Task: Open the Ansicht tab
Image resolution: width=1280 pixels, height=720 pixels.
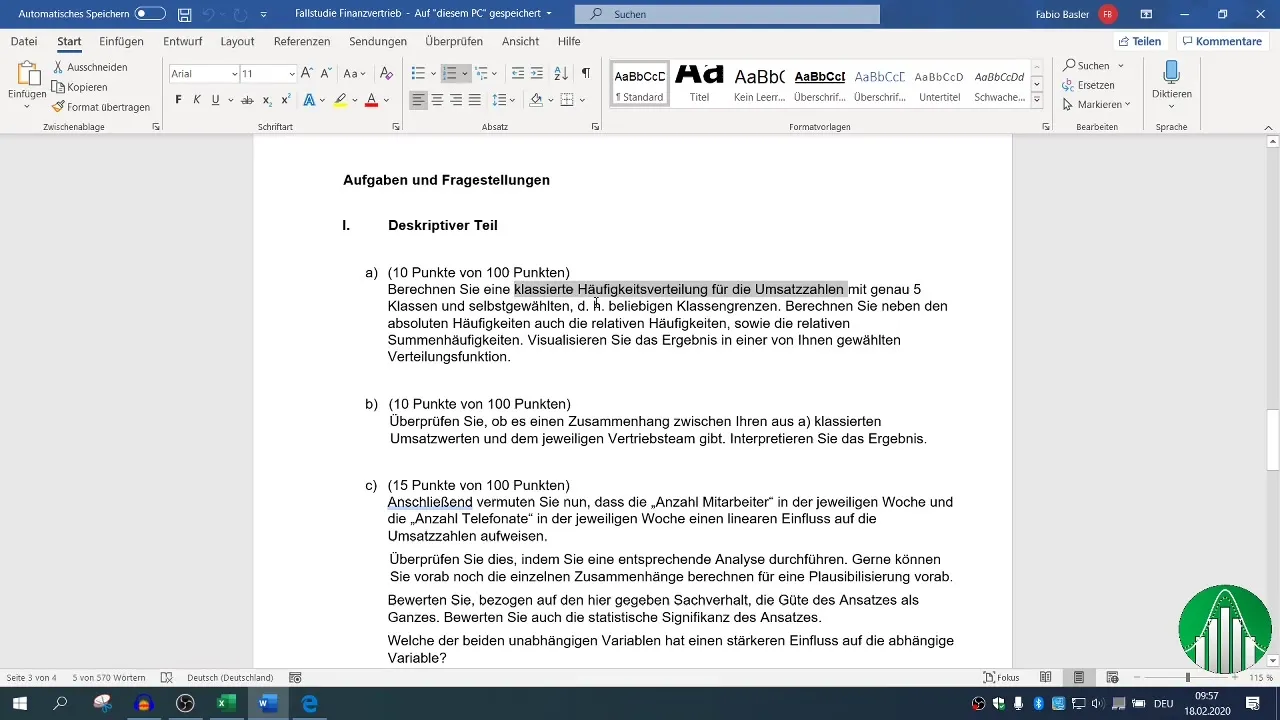Action: coord(521,41)
